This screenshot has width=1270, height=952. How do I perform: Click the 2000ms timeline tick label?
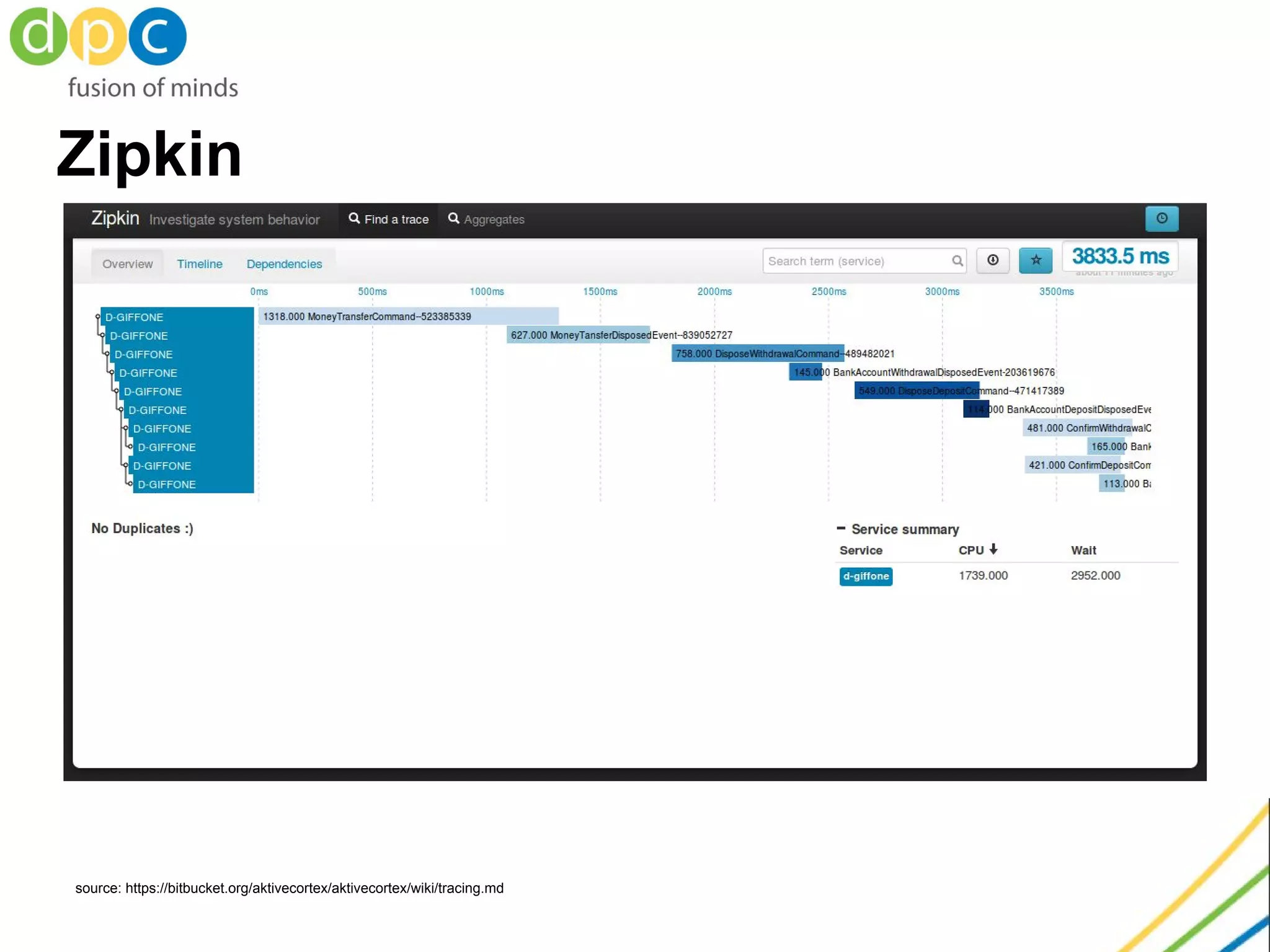tap(714, 291)
